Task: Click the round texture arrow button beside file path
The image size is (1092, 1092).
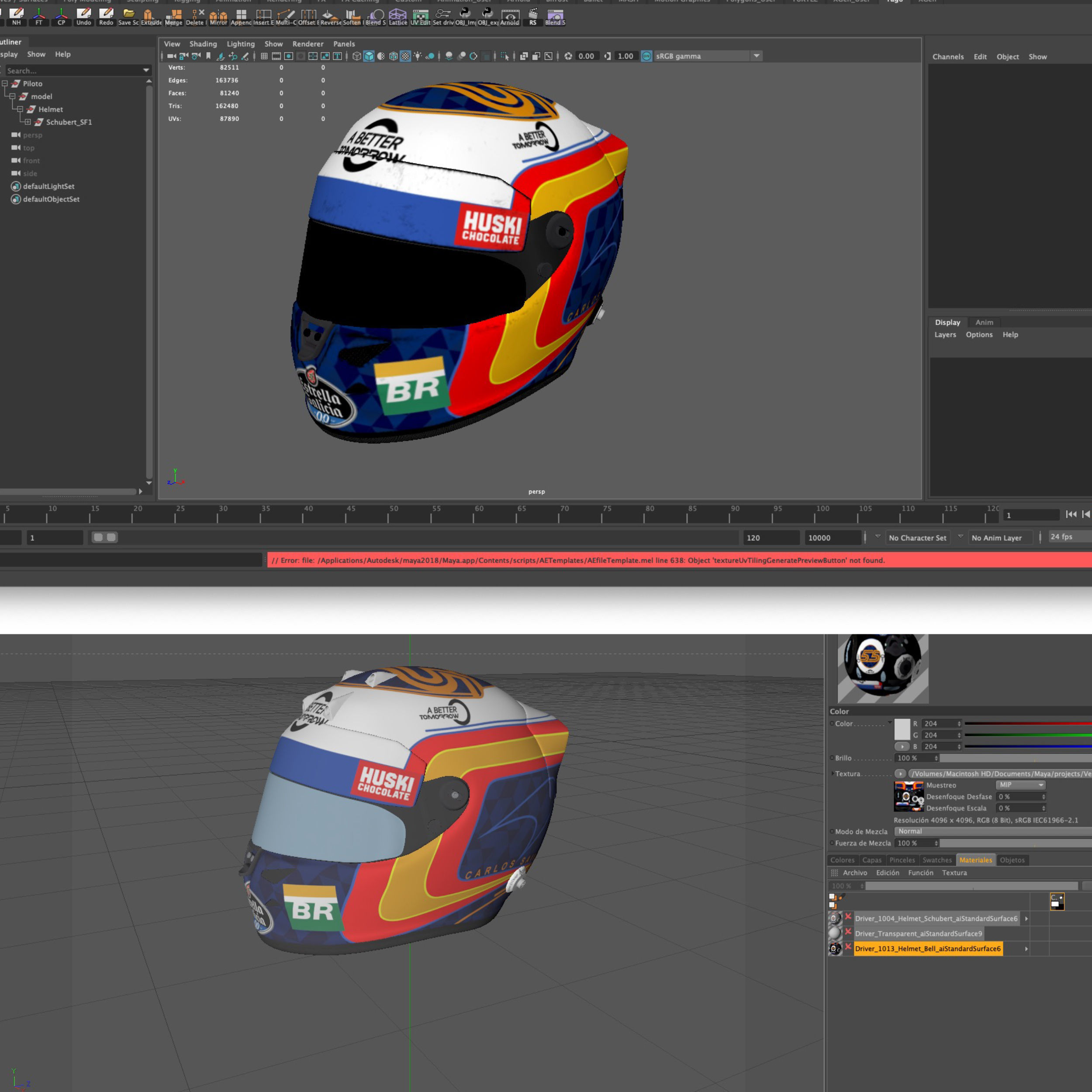Action: tap(900, 773)
